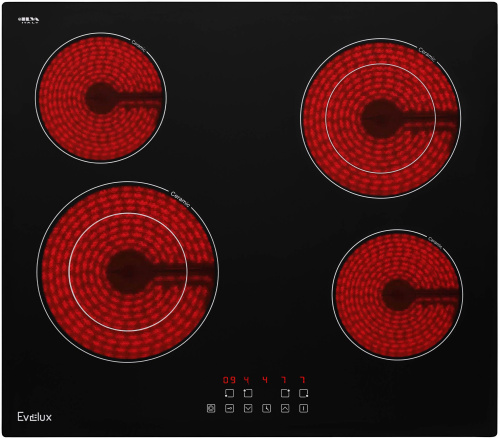Tap the power on/off touch key

pyautogui.click(x=303, y=408)
